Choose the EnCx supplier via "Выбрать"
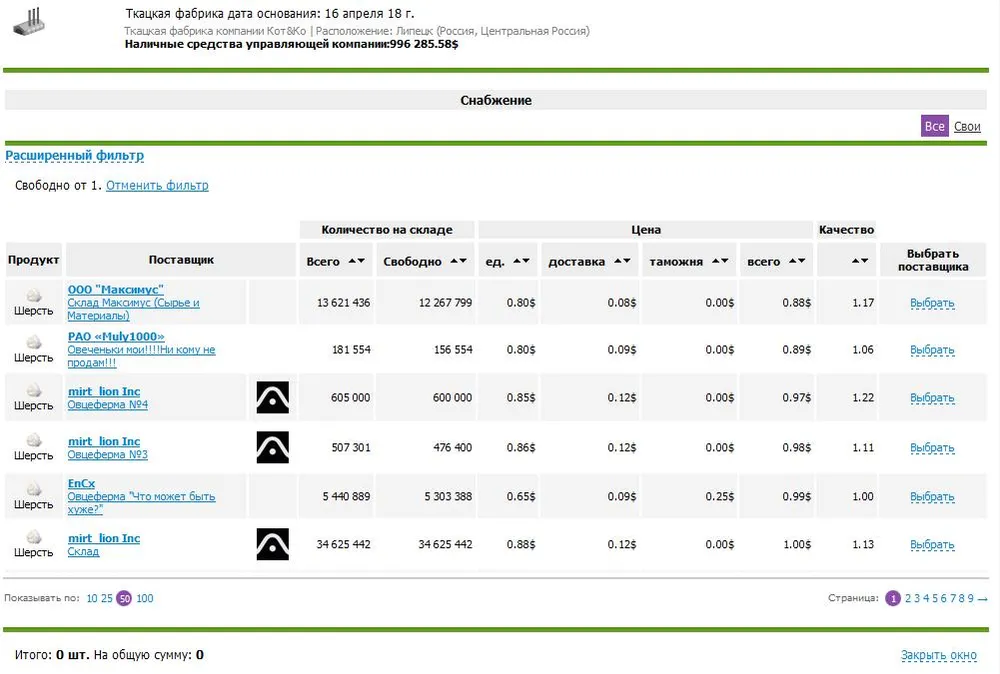 pyautogui.click(x=932, y=497)
